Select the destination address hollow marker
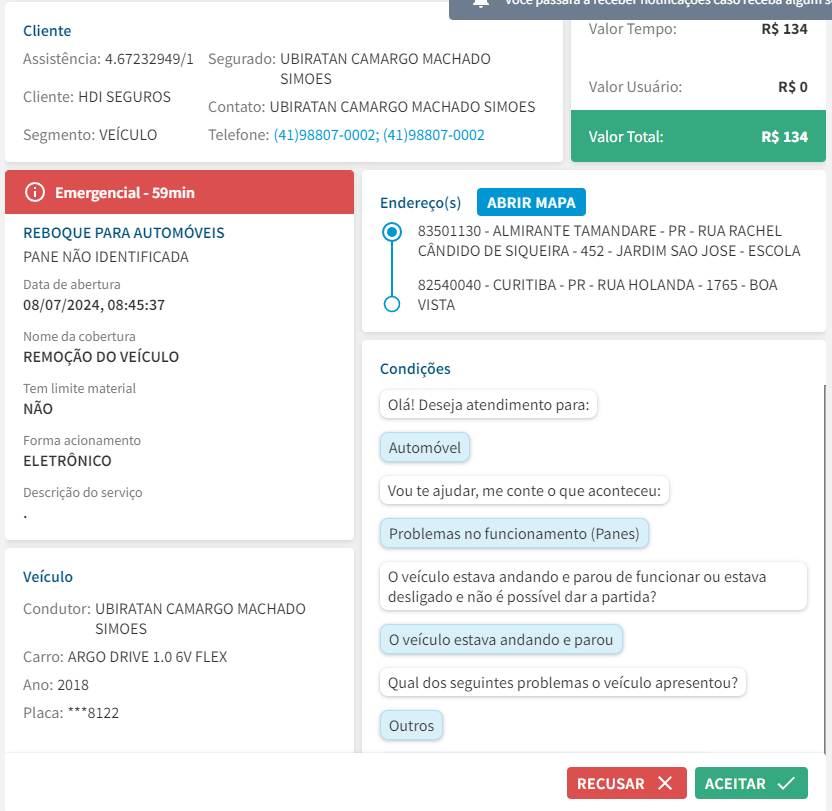The image size is (832, 811). pos(392,304)
